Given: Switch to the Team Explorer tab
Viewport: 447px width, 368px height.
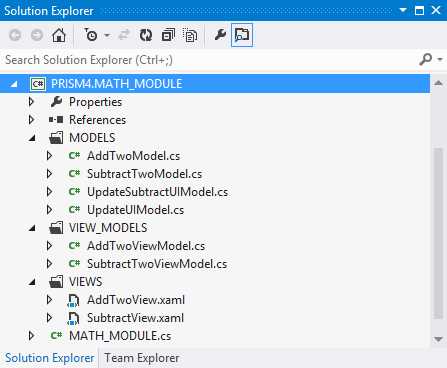Looking at the screenshot, I should [x=142, y=358].
